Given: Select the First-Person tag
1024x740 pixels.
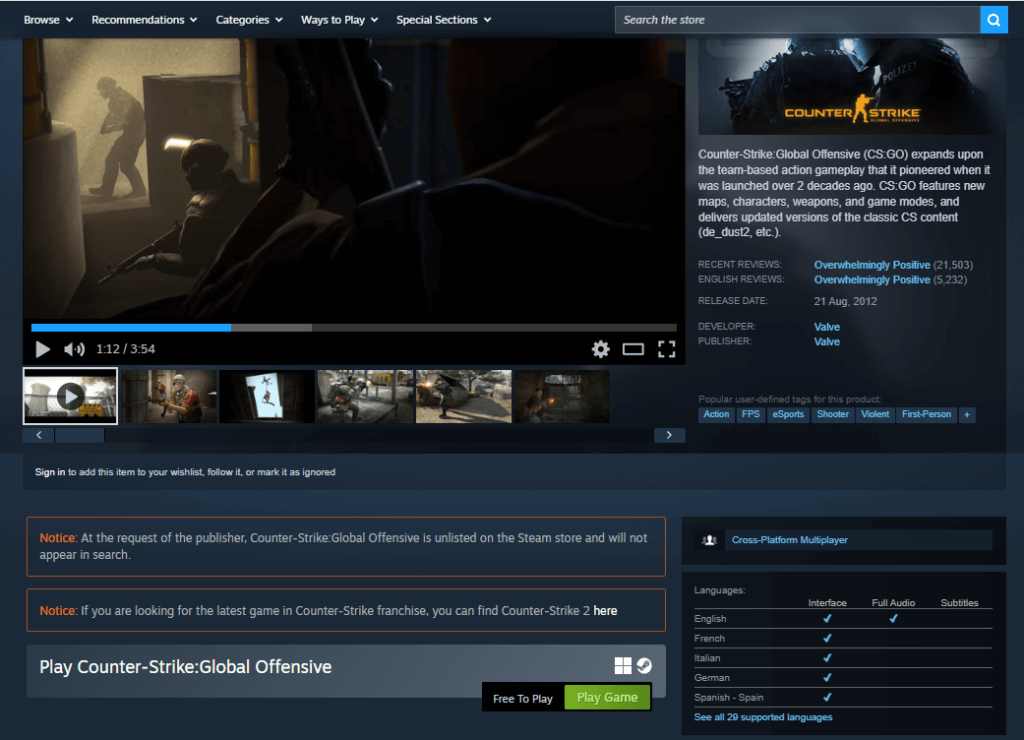Looking at the screenshot, I should 926,415.
